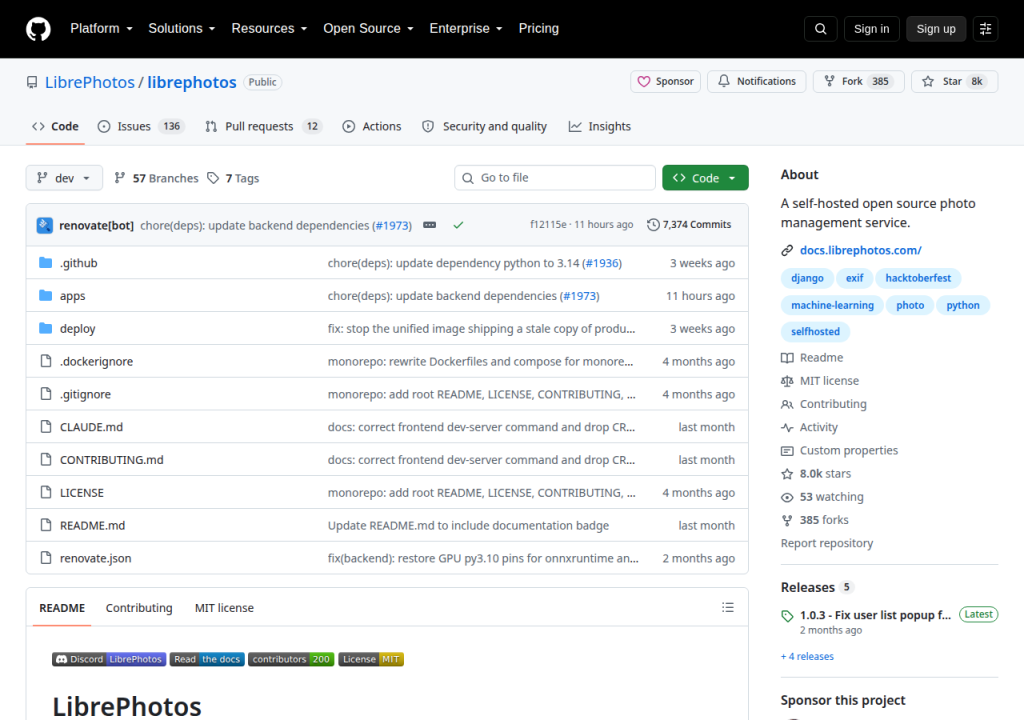Image resolution: width=1024 pixels, height=720 pixels.
Task: Click the renovate[bot] avatar icon
Action: point(44,225)
